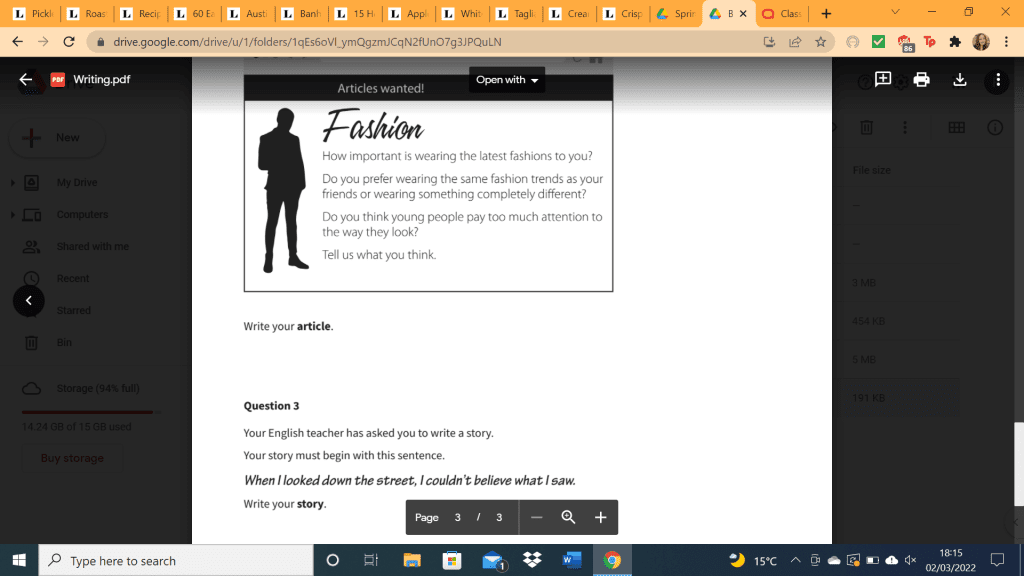Zoom in using the plus button
Screen dimensions: 1024x576
pos(601,517)
